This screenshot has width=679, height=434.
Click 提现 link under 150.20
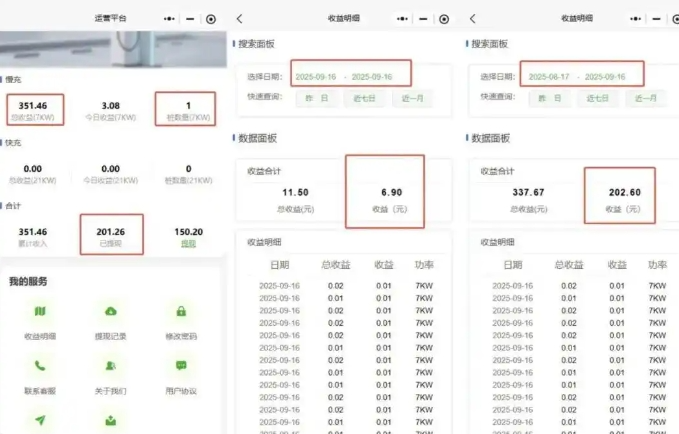[x=187, y=243]
